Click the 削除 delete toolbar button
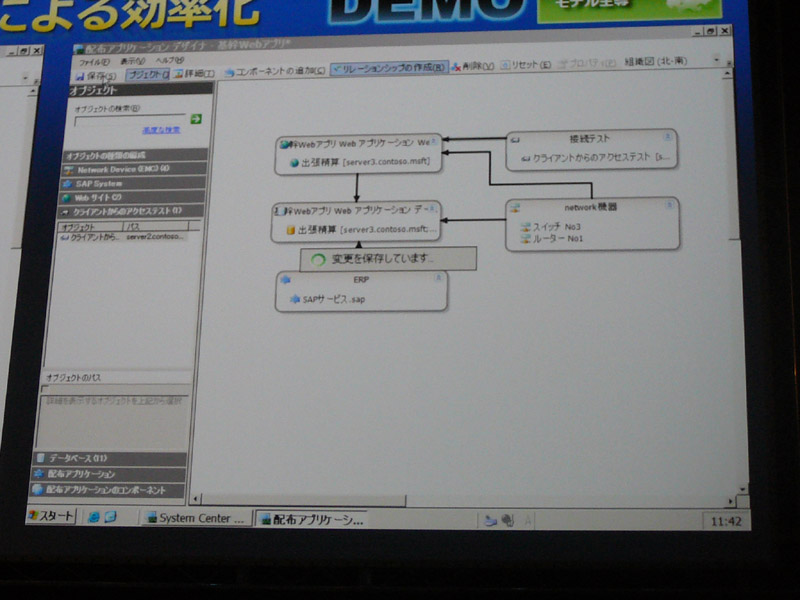Screen dimensions: 800x600 472,66
